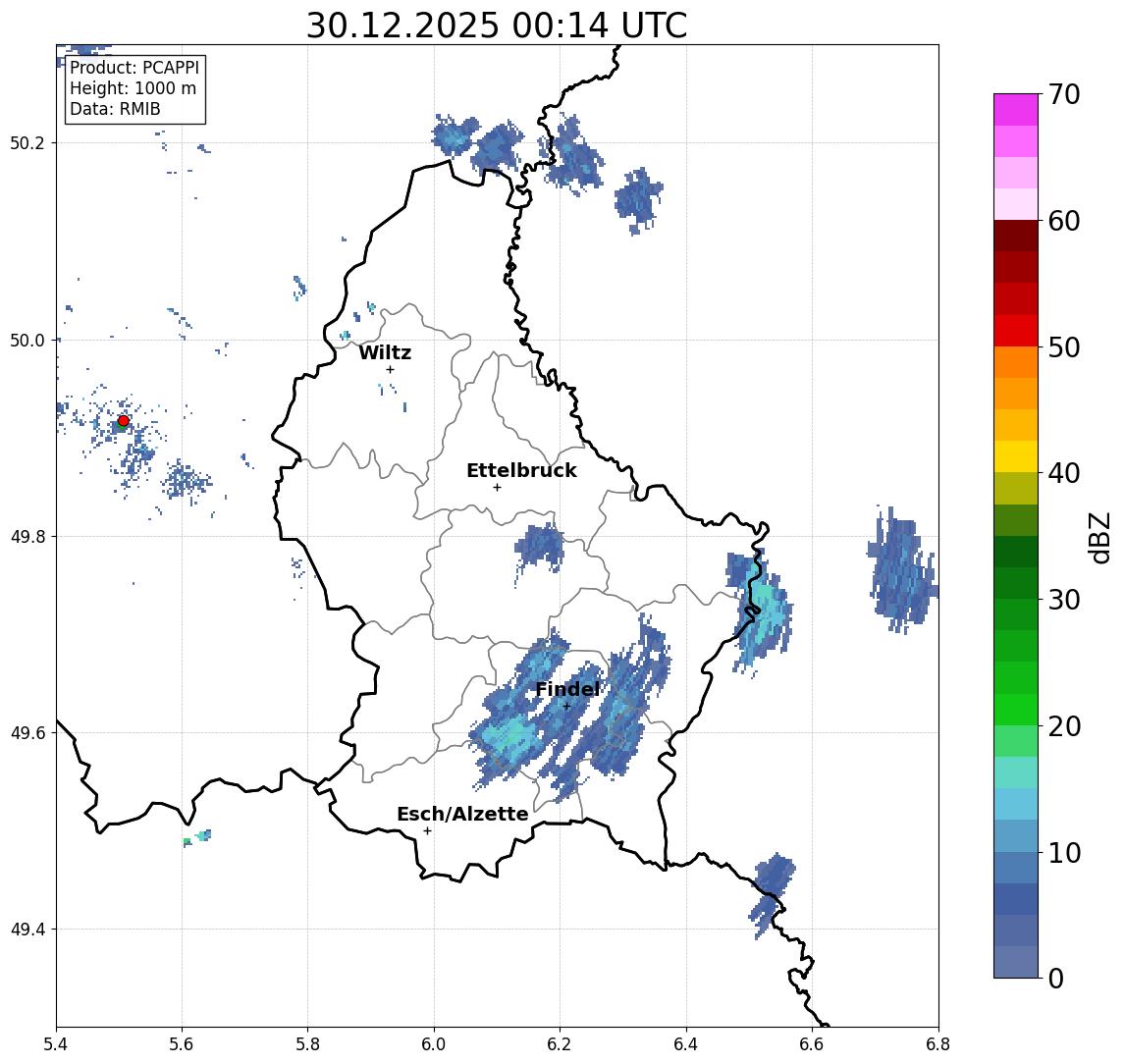Click the 10 tick label on colorbar
1124x1064 pixels.
(x=1064, y=852)
